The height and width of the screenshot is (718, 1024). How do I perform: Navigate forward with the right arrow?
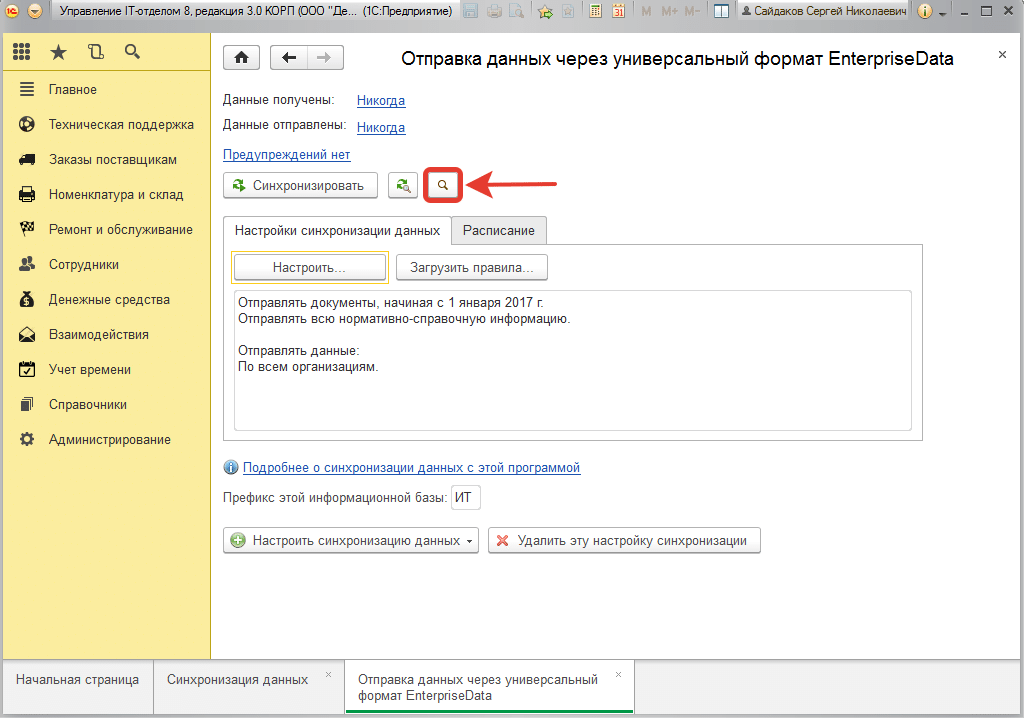coord(325,57)
